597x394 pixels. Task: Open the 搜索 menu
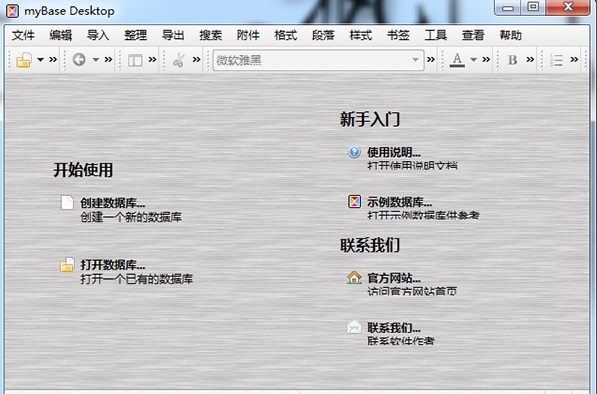pyautogui.click(x=211, y=35)
